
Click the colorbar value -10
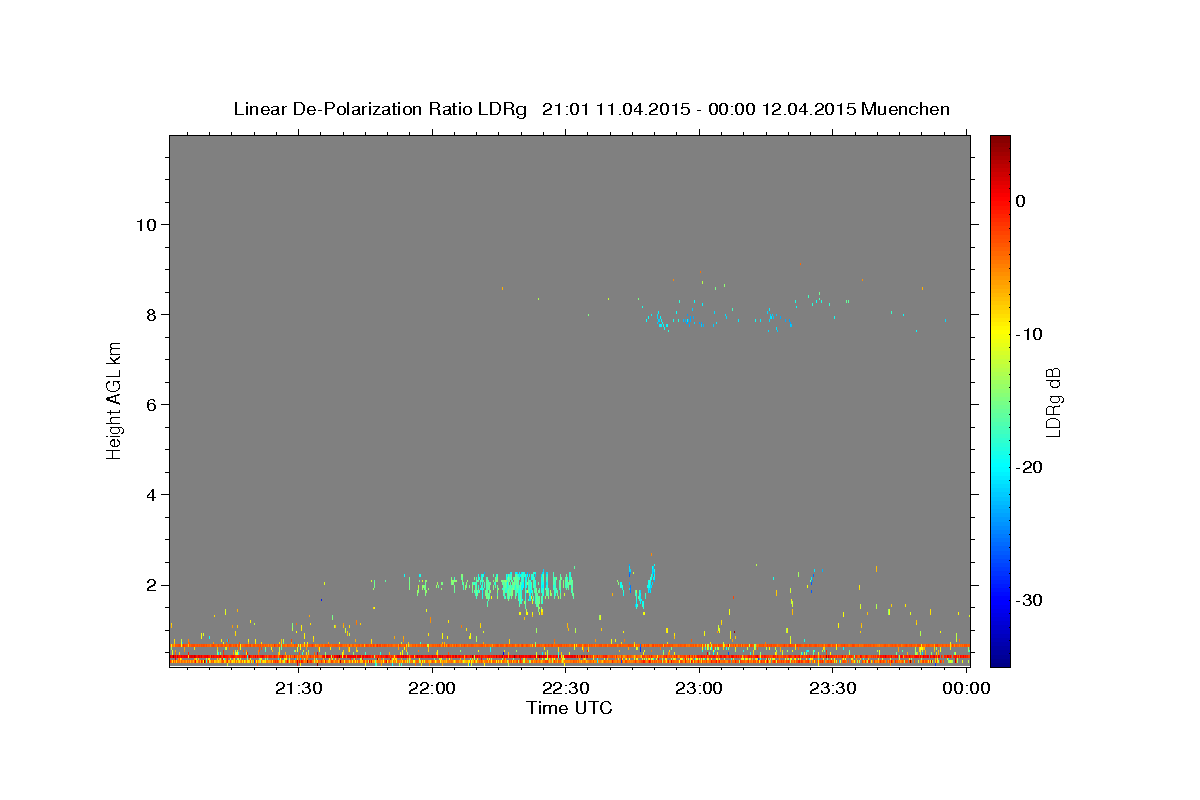1029,334
